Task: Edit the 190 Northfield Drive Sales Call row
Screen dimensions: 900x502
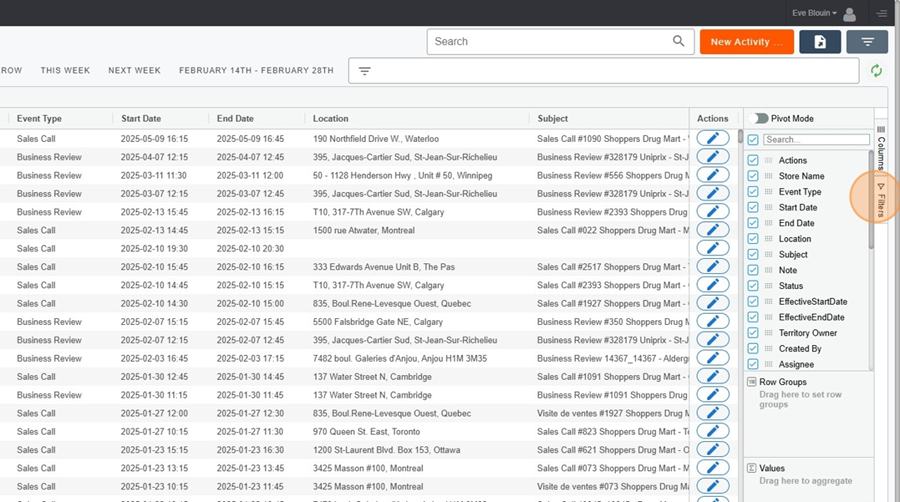Action: [713, 138]
